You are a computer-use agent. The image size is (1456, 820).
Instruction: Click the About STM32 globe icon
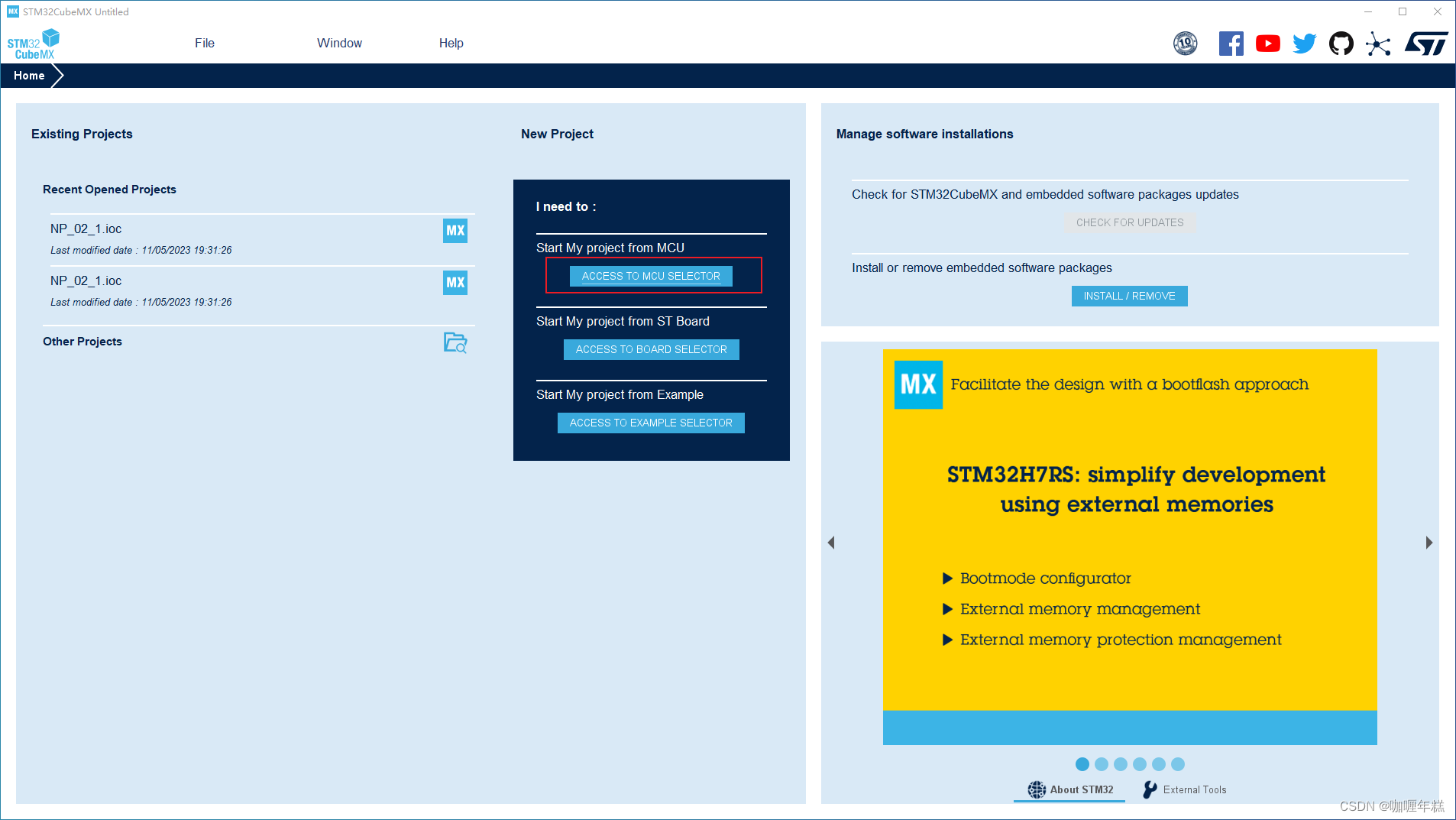[1037, 789]
